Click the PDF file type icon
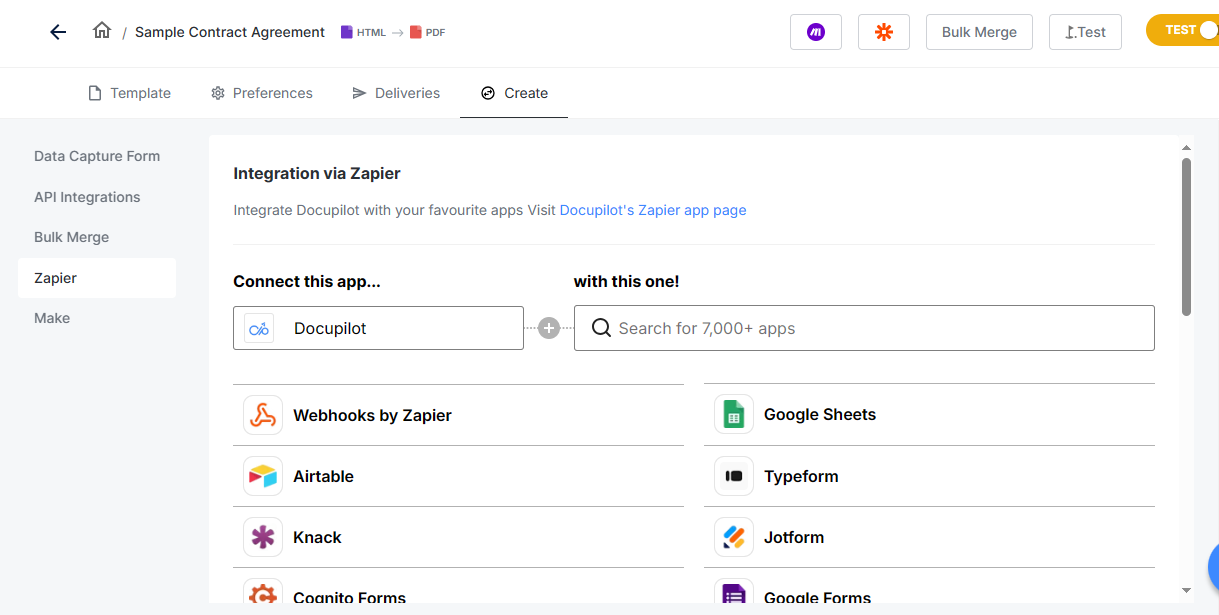The height and width of the screenshot is (615, 1219). (416, 32)
